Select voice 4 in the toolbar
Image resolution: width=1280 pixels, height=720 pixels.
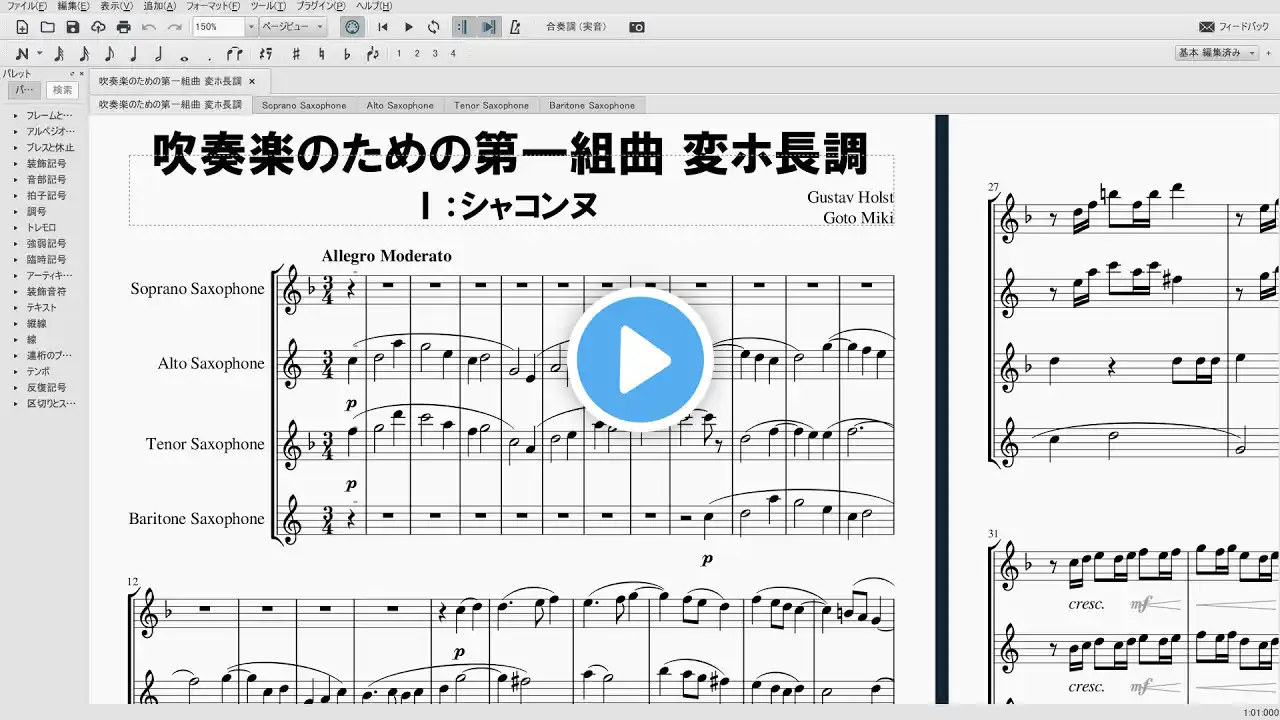(x=453, y=53)
